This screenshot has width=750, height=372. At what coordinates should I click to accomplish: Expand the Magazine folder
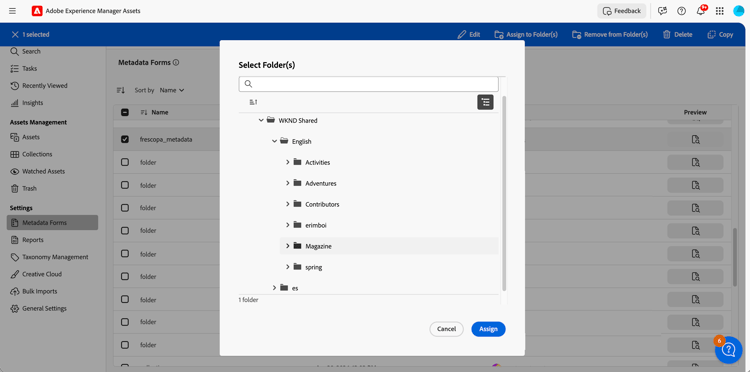(x=288, y=246)
